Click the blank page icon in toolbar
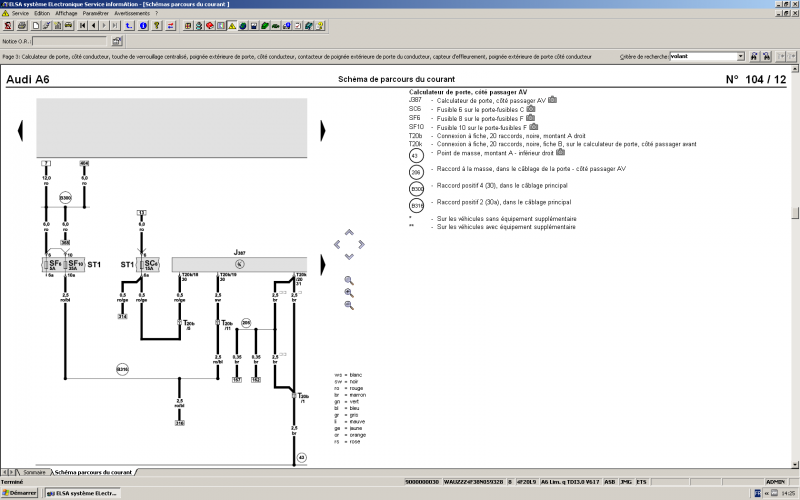 click(36, 26)
